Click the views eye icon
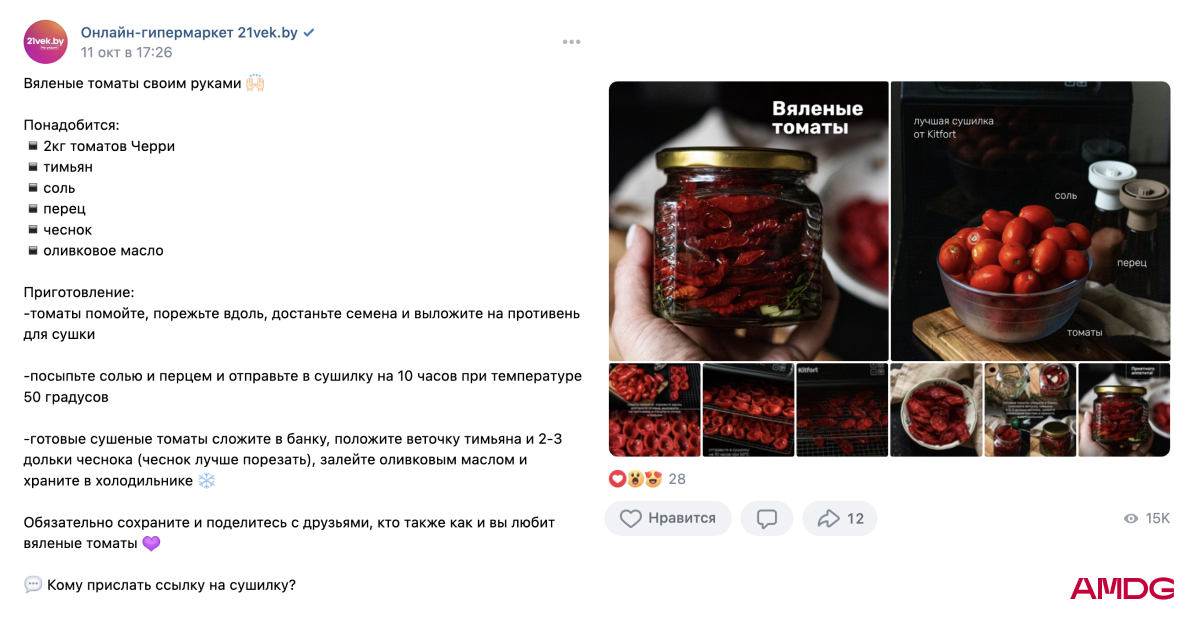This screenshot has width=1200, height=626. [x=1131, y=518]
